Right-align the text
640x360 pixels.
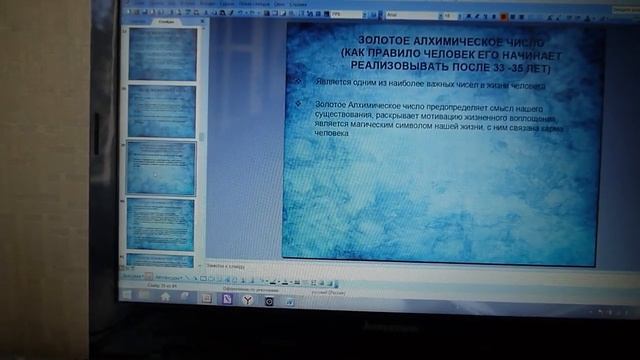(521, 17)
